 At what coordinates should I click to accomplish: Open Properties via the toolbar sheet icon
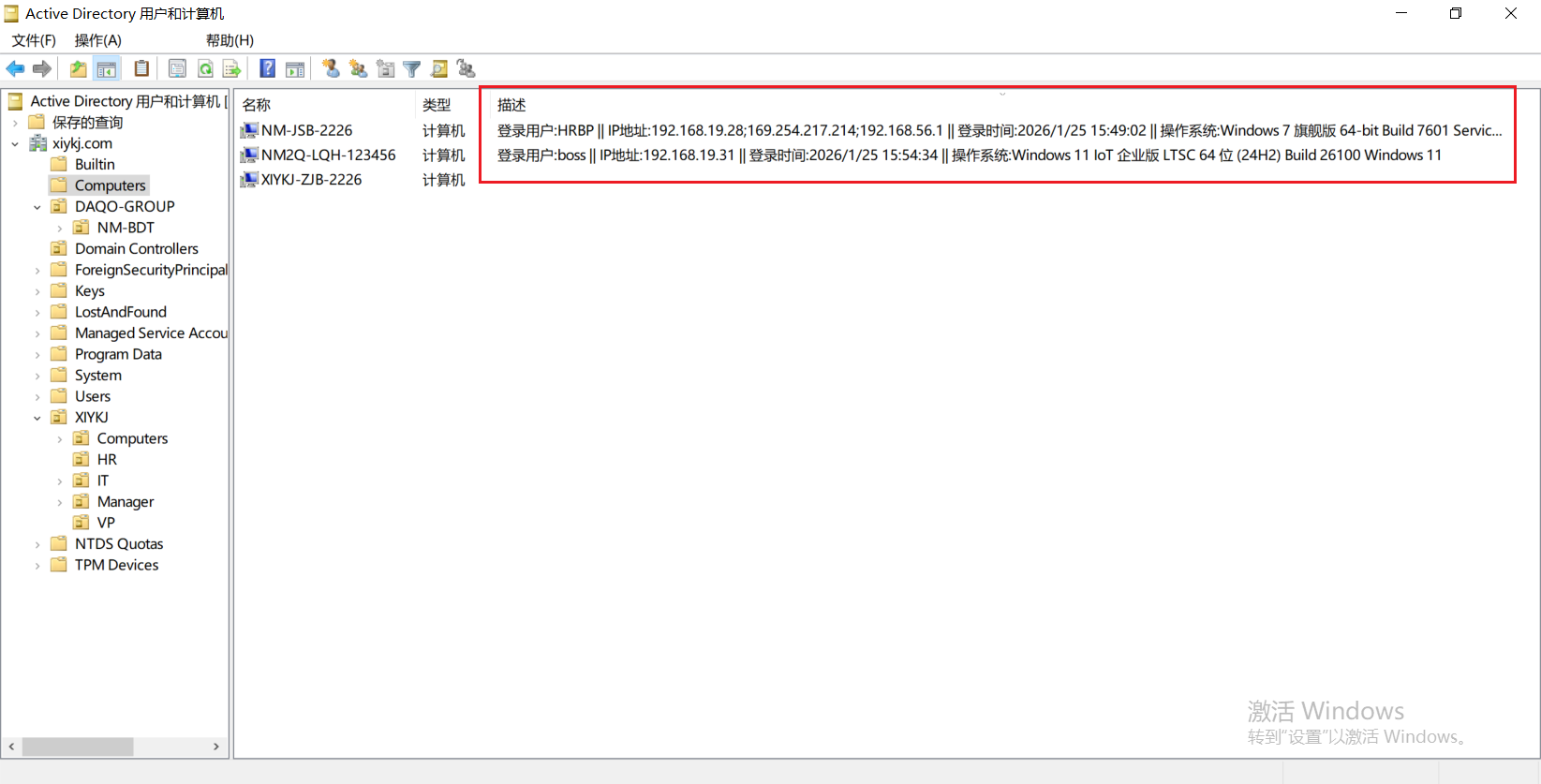(177, 68)
